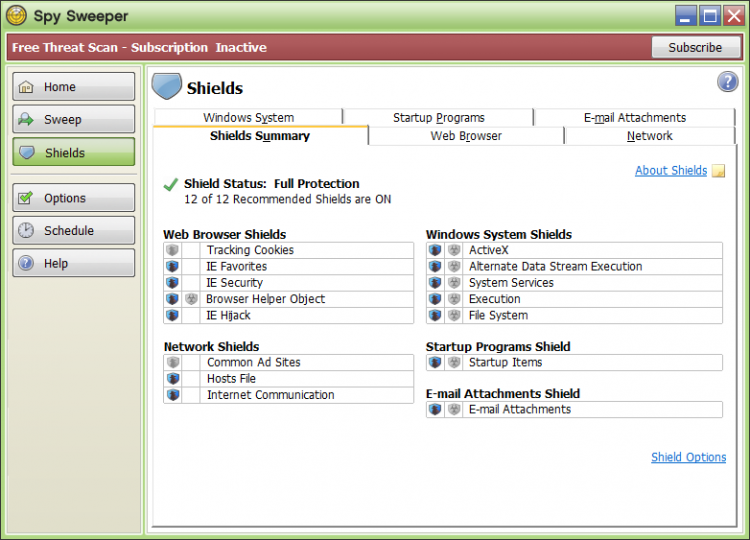Switch to the Windows System tab
Image resolution: width=750 pixels, height=540 pixels.
[x=248, y=117]
